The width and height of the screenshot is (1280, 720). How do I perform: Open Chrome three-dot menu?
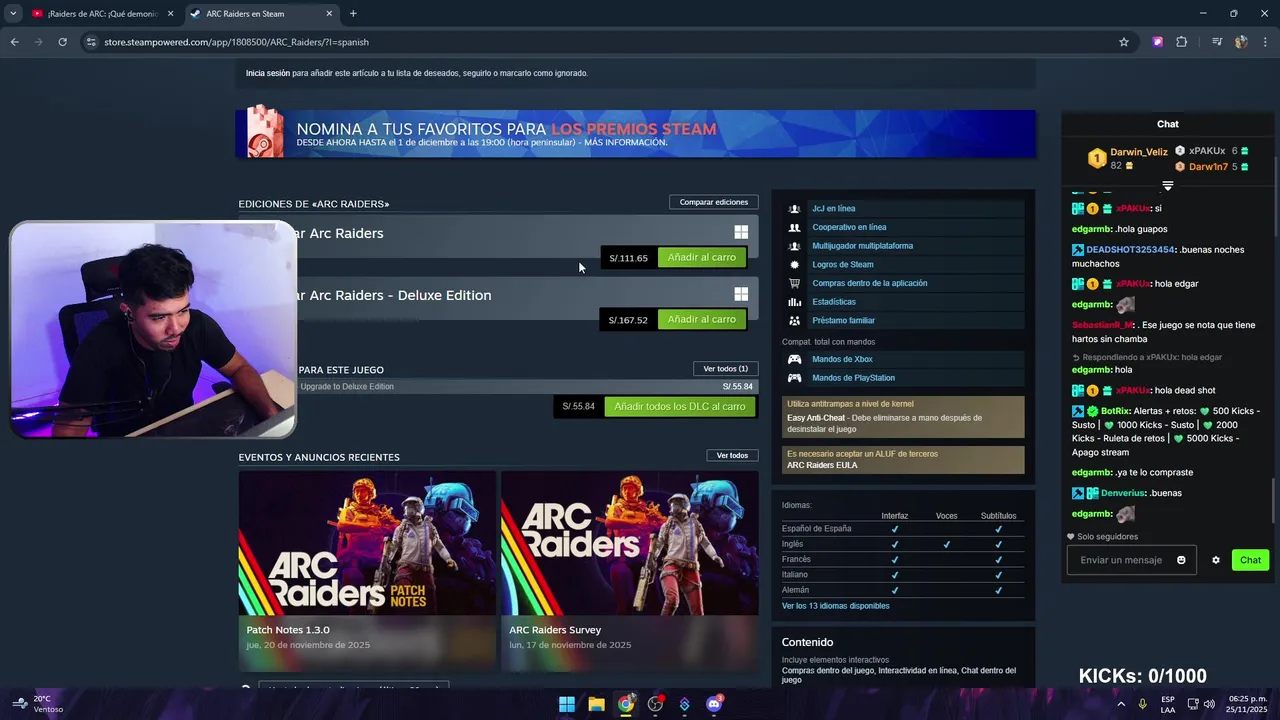(1265, 42)
